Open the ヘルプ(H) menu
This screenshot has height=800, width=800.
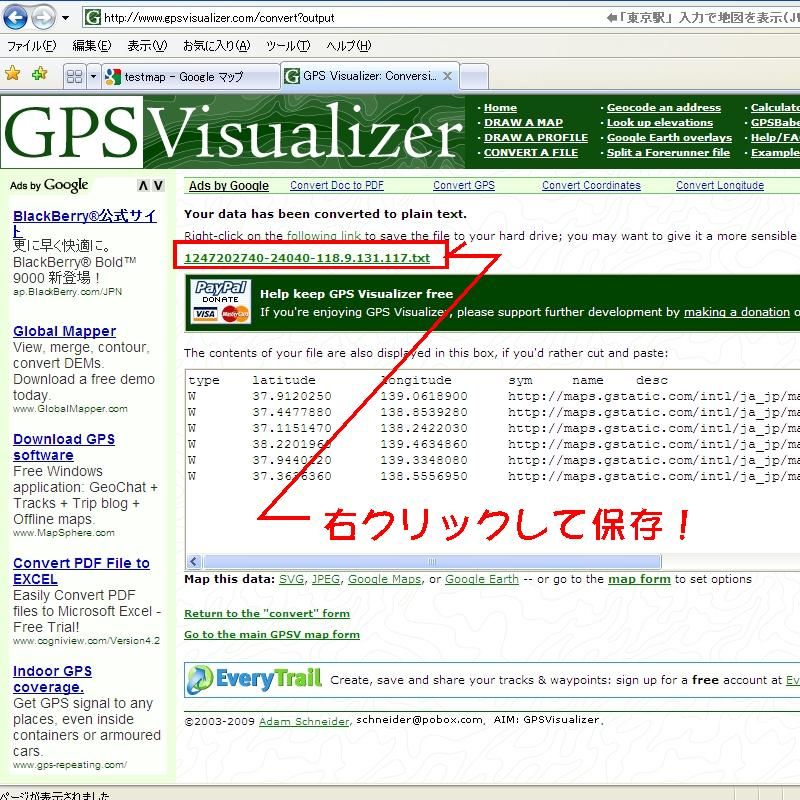pyautogui.click(x=349, y=46)
